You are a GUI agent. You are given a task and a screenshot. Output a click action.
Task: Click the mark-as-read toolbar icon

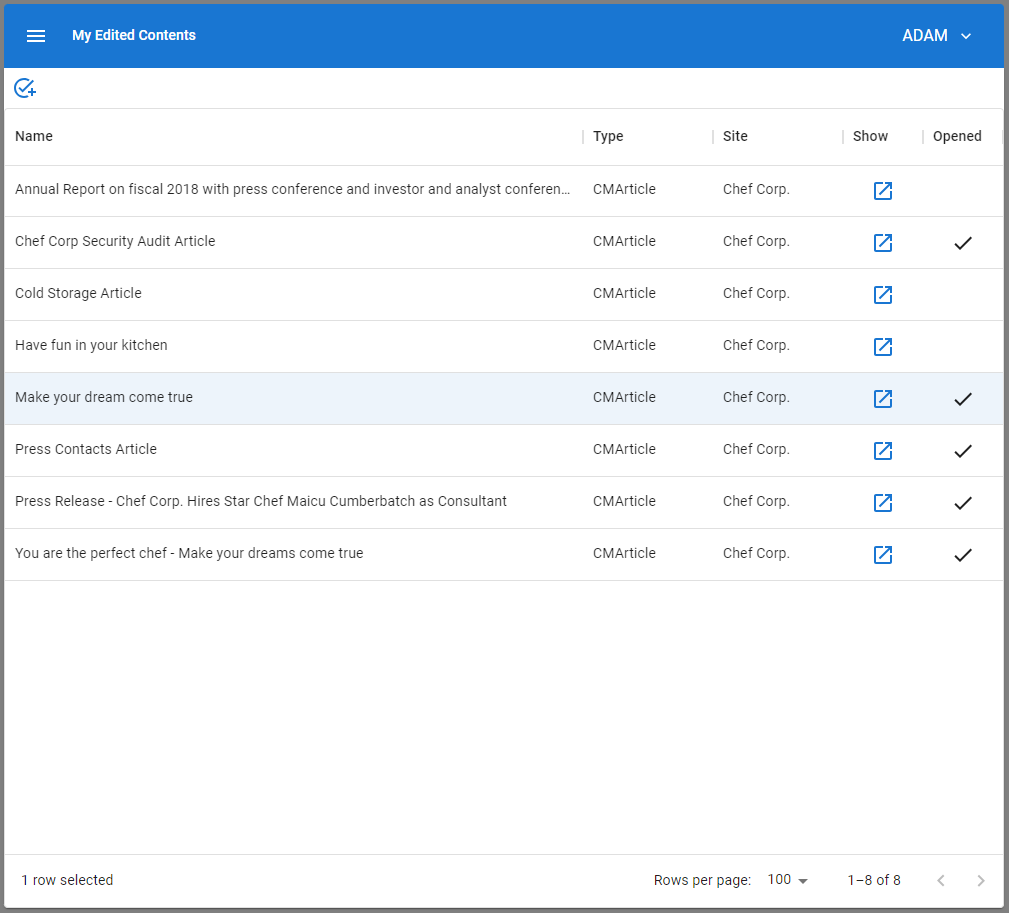[25, 88]
